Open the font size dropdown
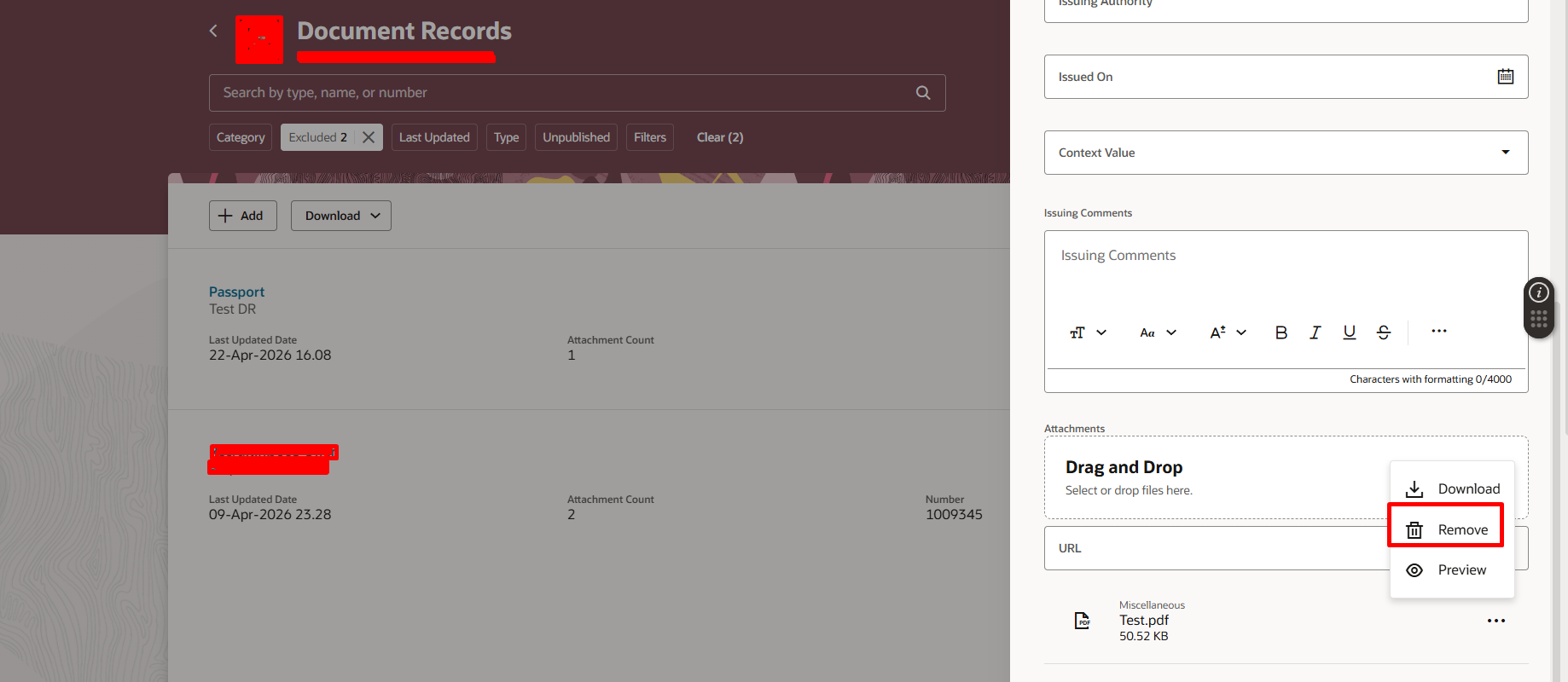 click(1228, 332)
